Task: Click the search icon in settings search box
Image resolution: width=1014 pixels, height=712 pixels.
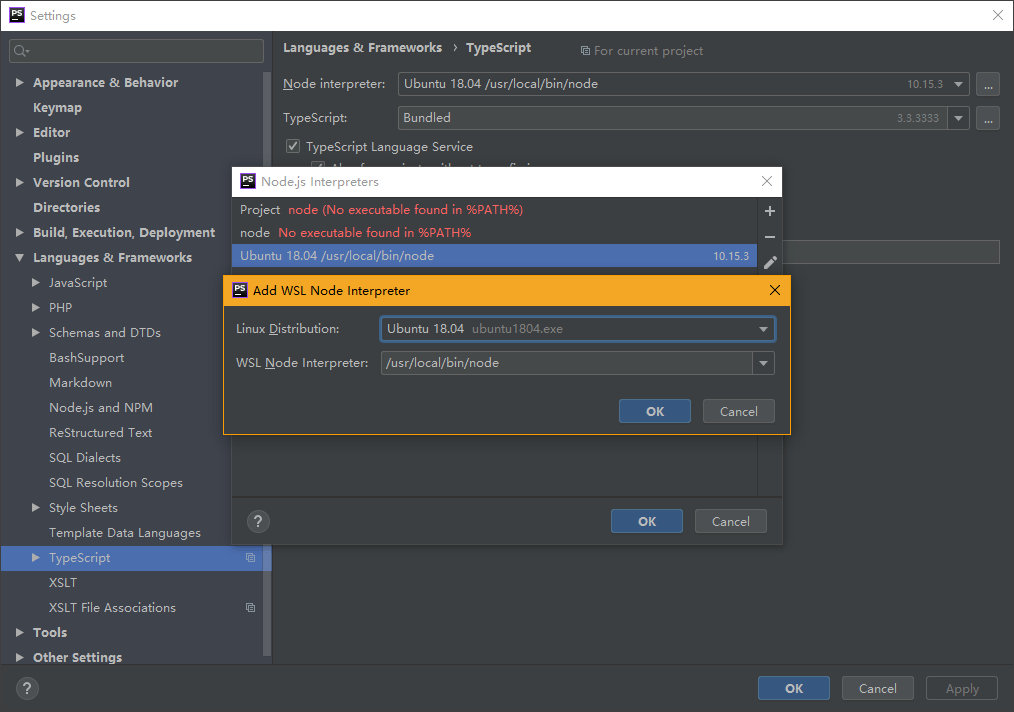Action: click(21, 51)
